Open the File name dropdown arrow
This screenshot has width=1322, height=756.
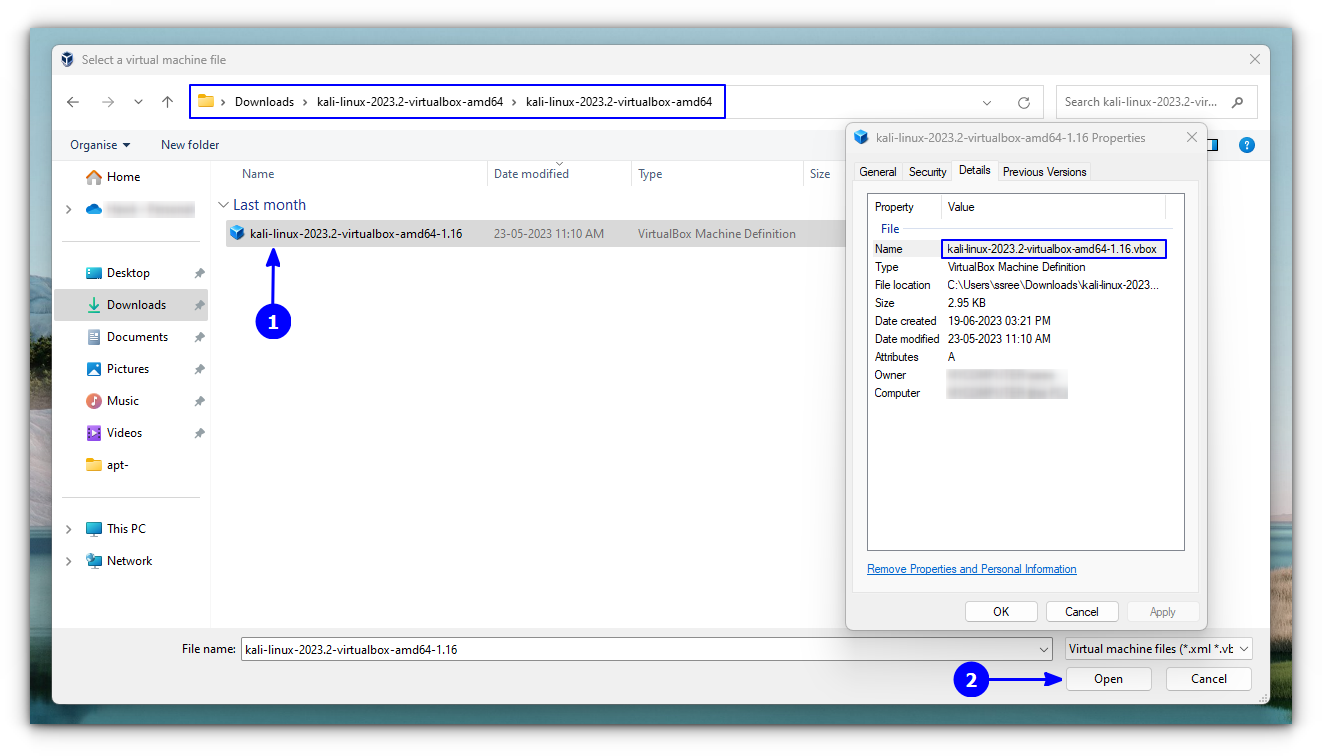point(1045,649)
